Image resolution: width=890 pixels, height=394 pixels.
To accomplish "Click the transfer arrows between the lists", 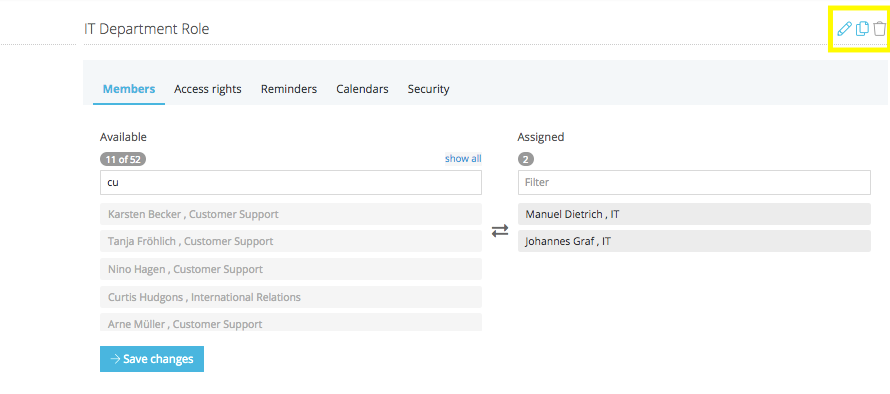I will coord(500,230).
